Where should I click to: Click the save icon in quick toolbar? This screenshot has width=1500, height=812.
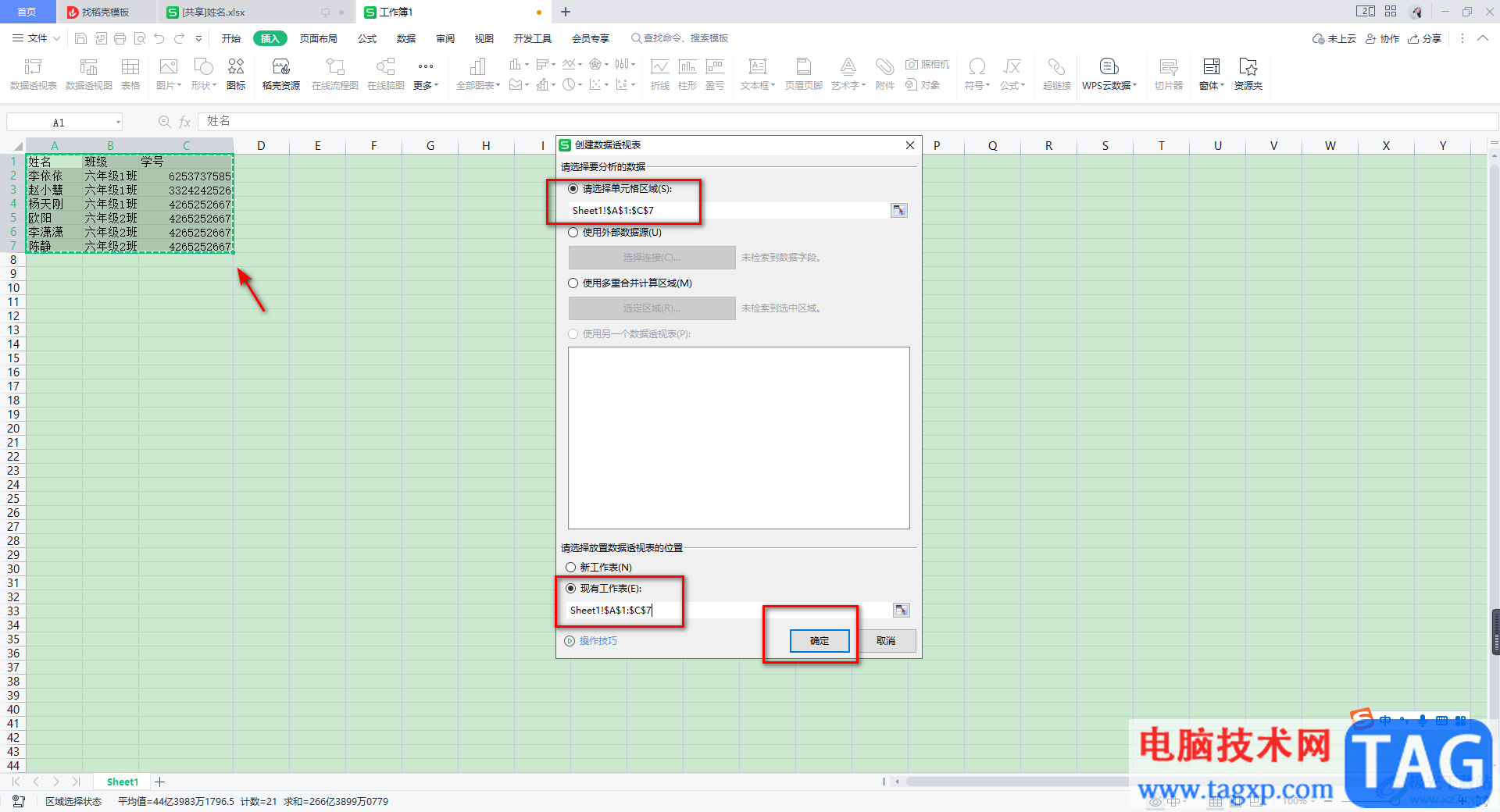80,38
